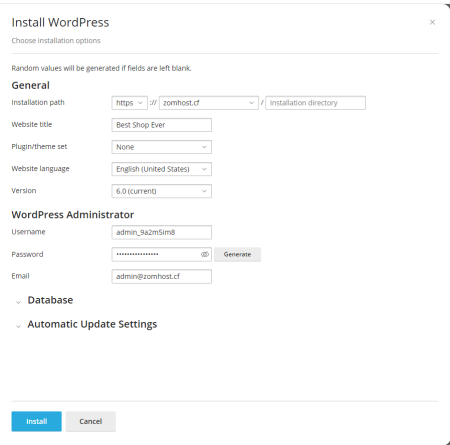Close the Install WordPress dialog
This screenshot has width=450, height=445.
(432, 22)
